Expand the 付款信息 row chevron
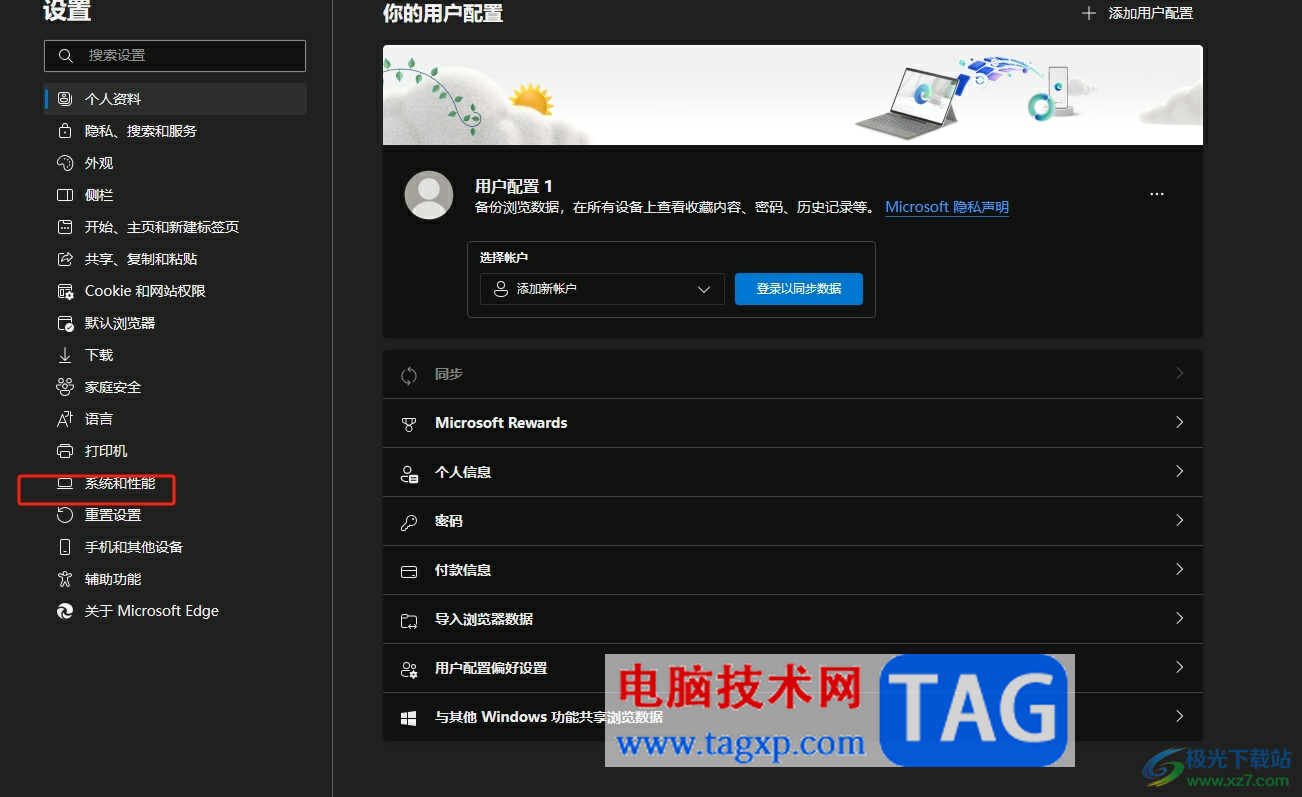 tap(1180, 569)
